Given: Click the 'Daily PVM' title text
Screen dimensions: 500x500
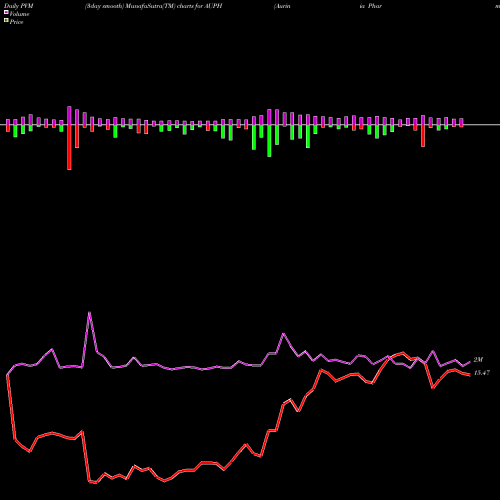Looking at the screenshot, I should pyautogui.click(x=19, y=6).
